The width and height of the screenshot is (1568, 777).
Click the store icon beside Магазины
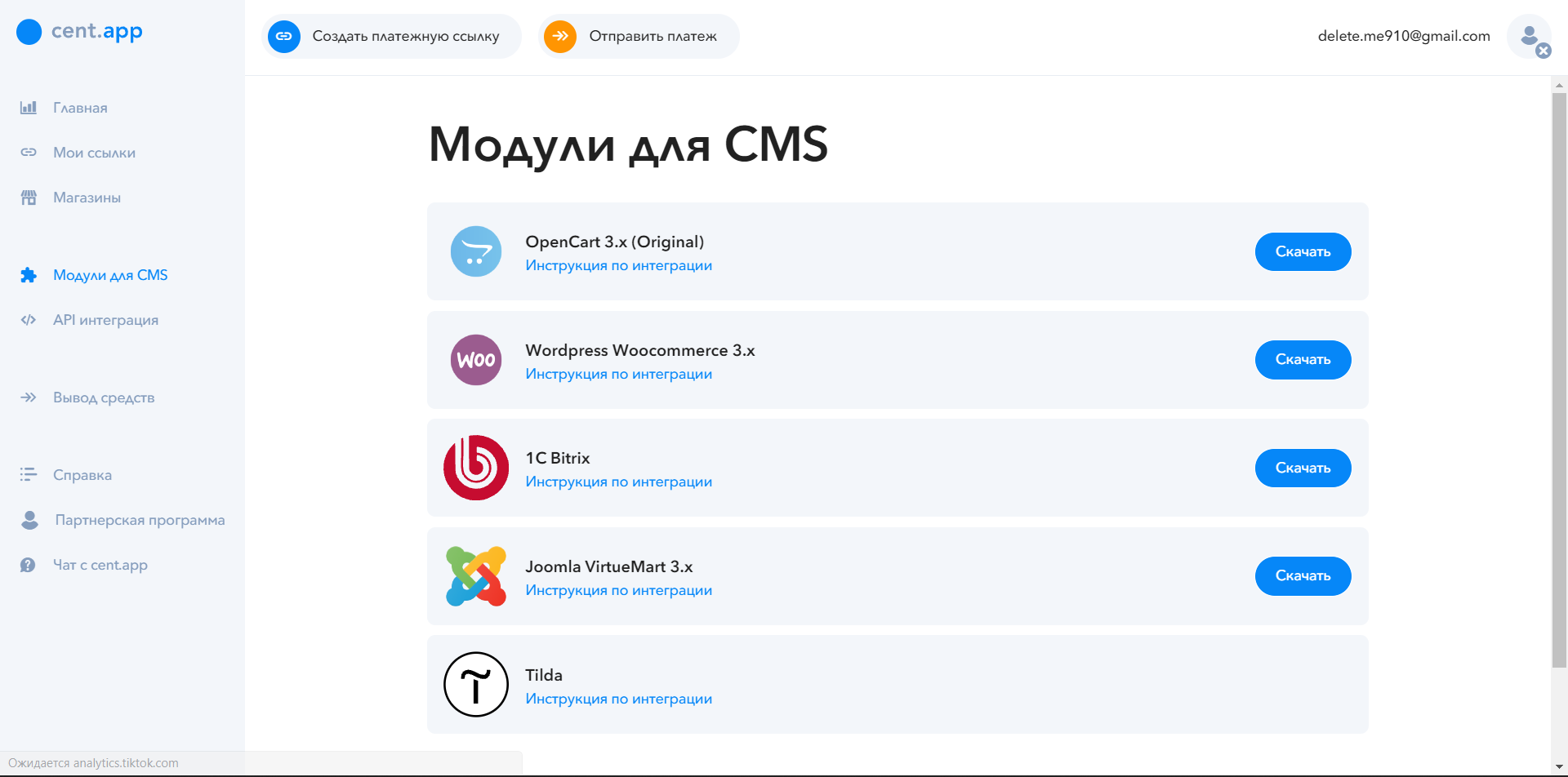point(29,197)
